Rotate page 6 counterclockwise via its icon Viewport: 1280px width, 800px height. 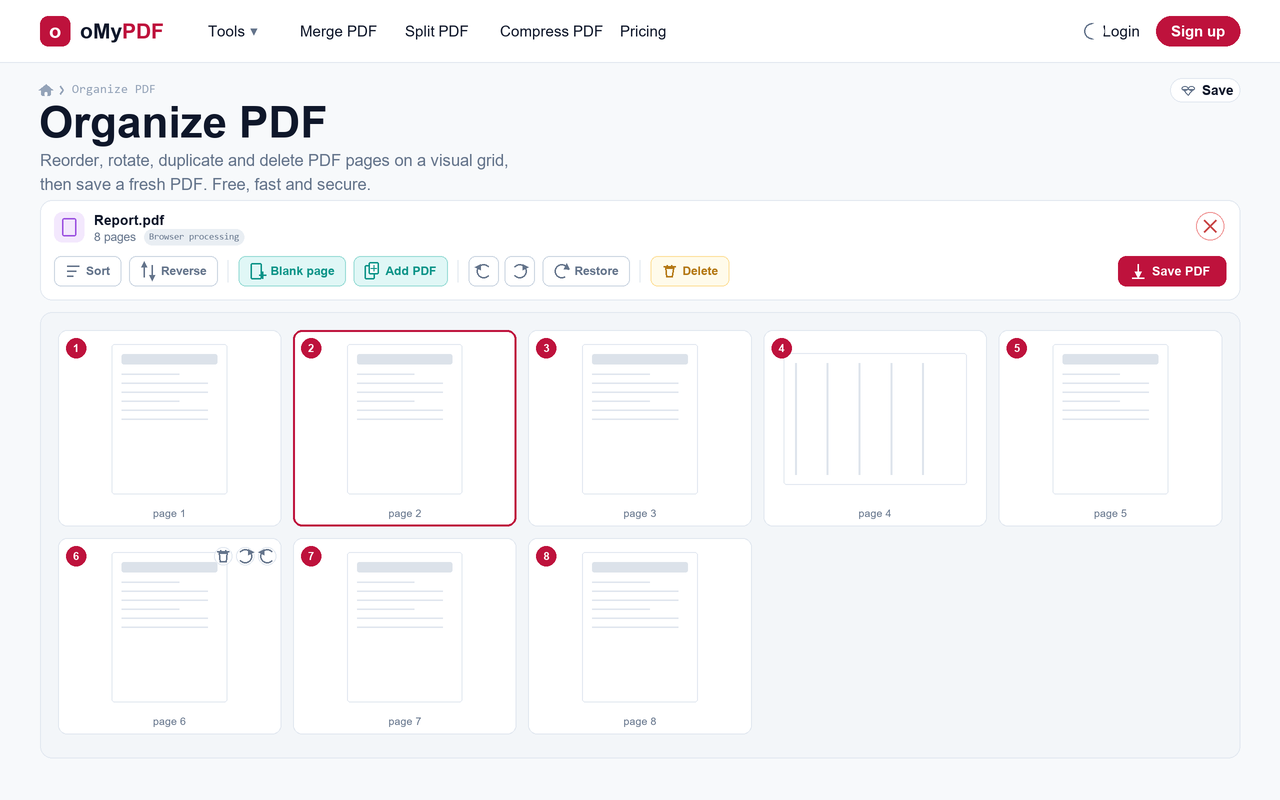(266, 556)
